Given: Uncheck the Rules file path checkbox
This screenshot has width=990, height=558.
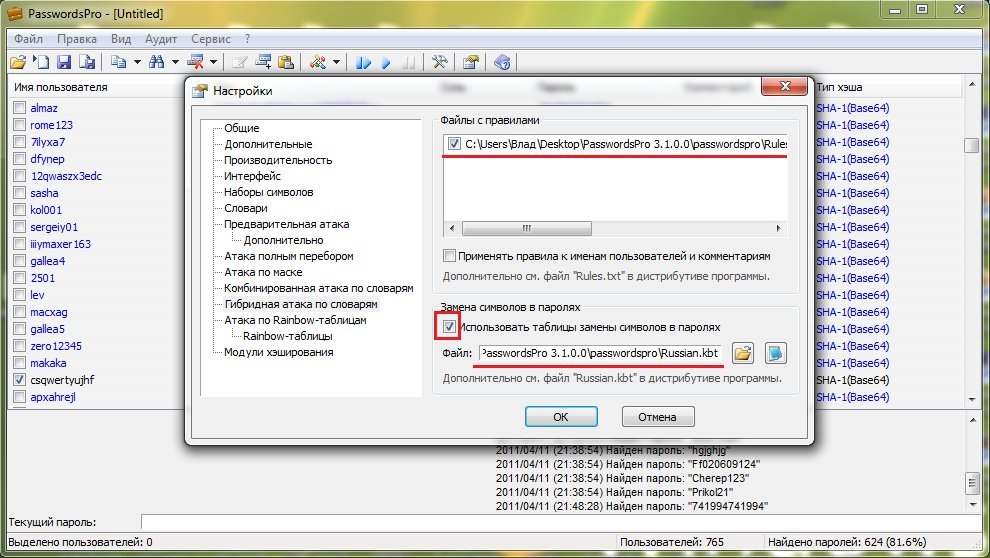Looking at the screenshot, I should coord(455,144).
